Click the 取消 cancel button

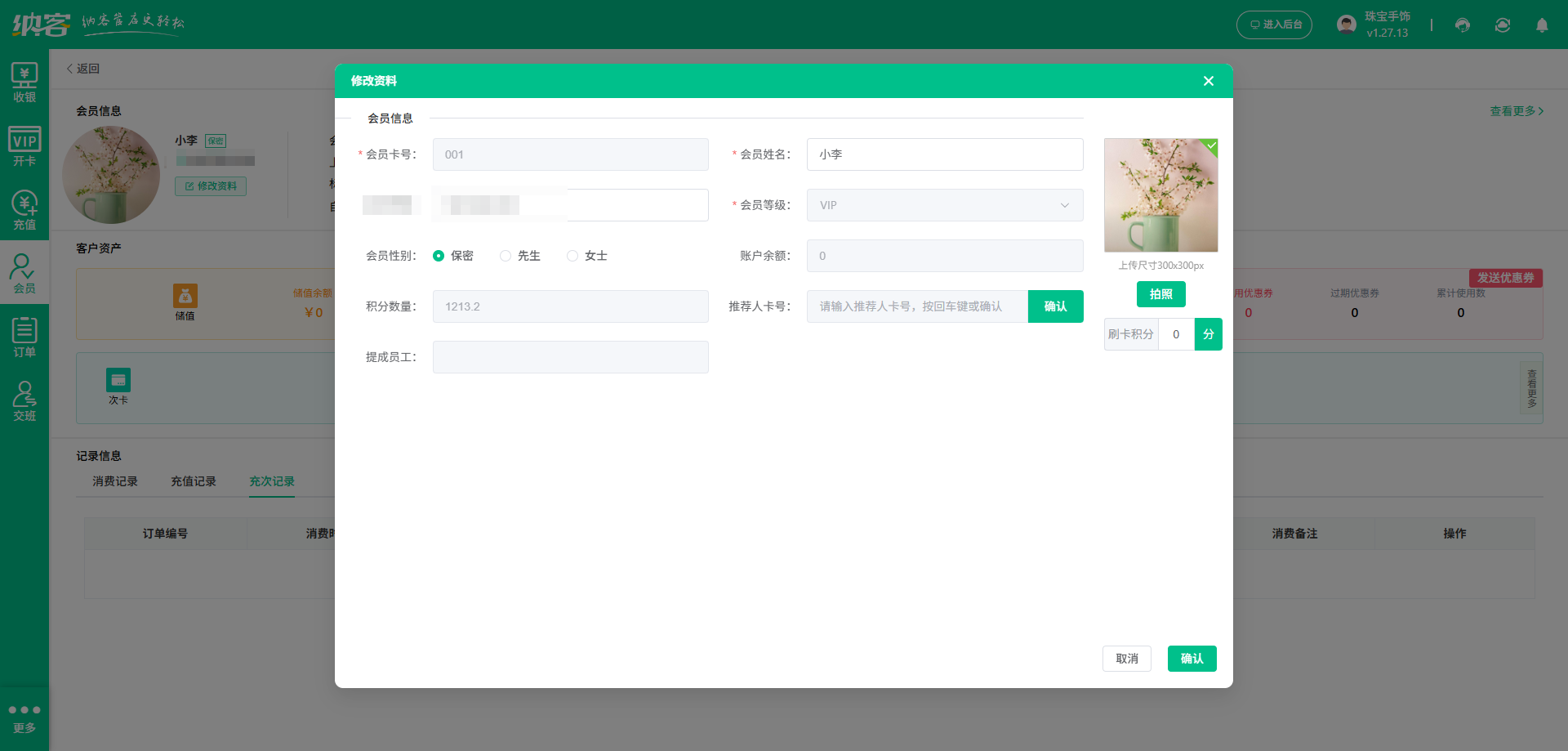click(x=1126, y=659)
